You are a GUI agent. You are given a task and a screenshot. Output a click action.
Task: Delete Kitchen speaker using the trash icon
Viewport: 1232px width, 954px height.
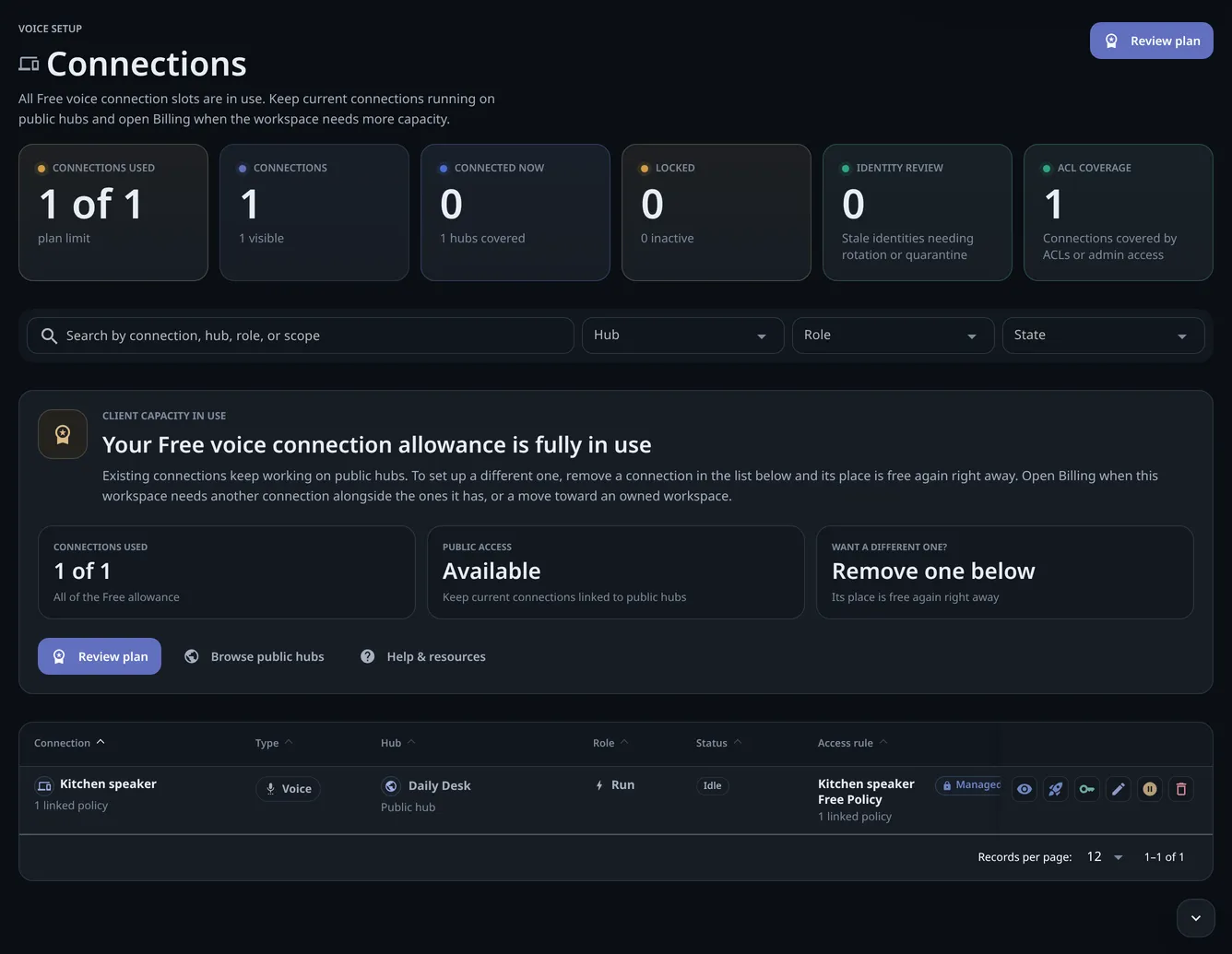tap(1181, 789)
